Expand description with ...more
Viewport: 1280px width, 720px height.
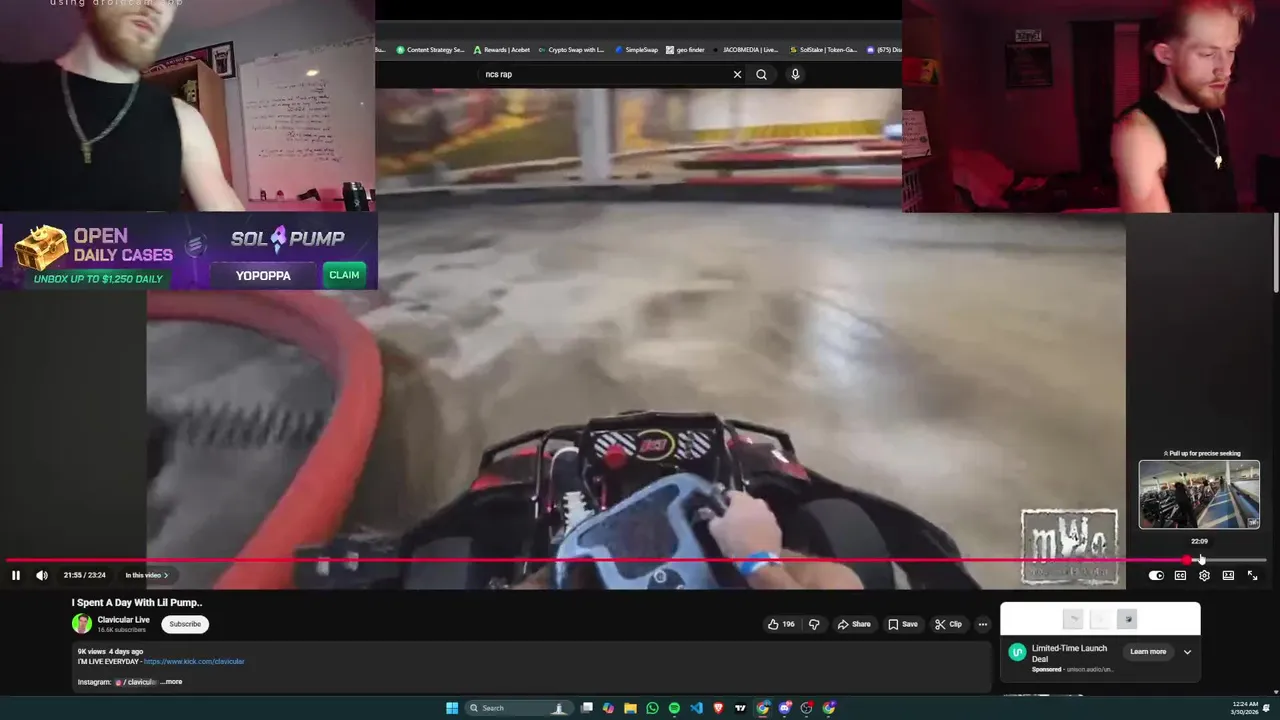click(171, 682)
